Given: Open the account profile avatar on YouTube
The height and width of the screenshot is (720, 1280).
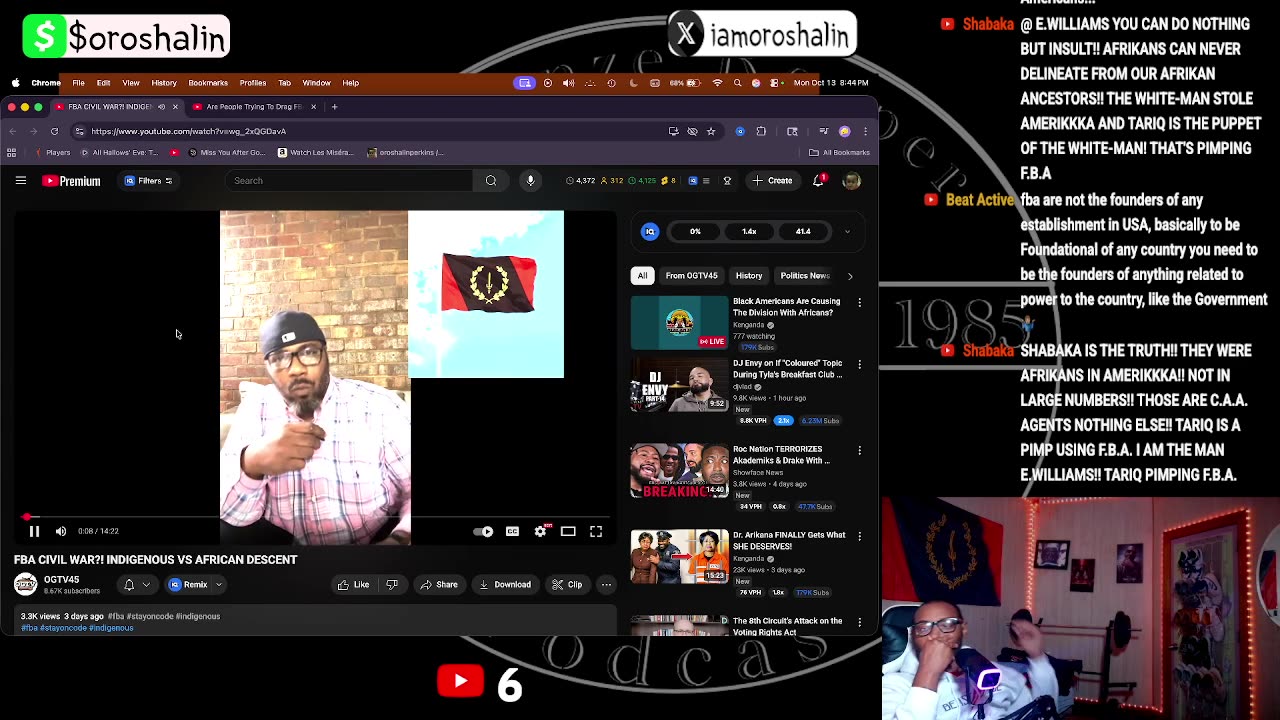Looking at the screenshot, I should [852, 181].
